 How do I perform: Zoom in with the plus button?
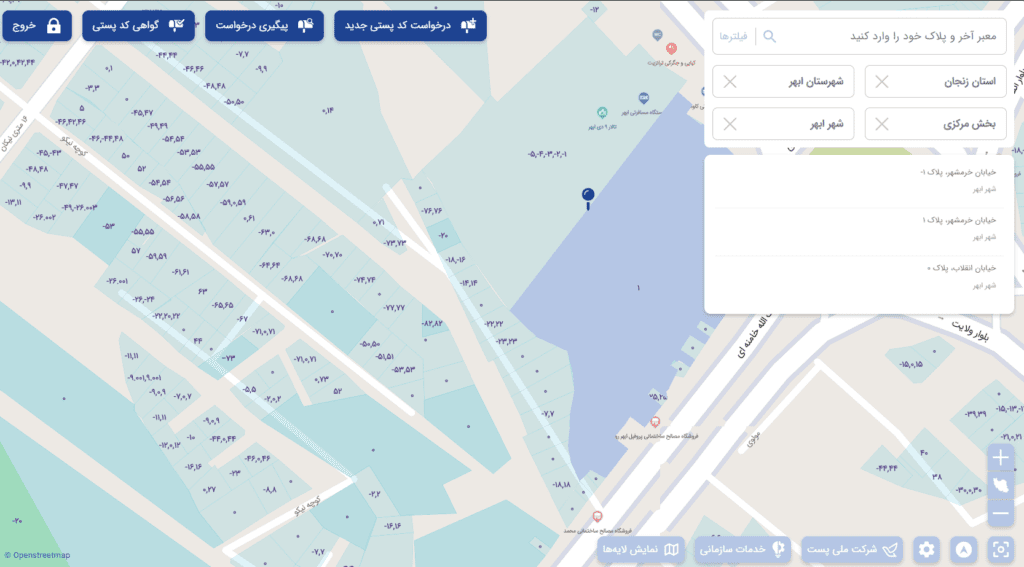[x=1000, y=458]
